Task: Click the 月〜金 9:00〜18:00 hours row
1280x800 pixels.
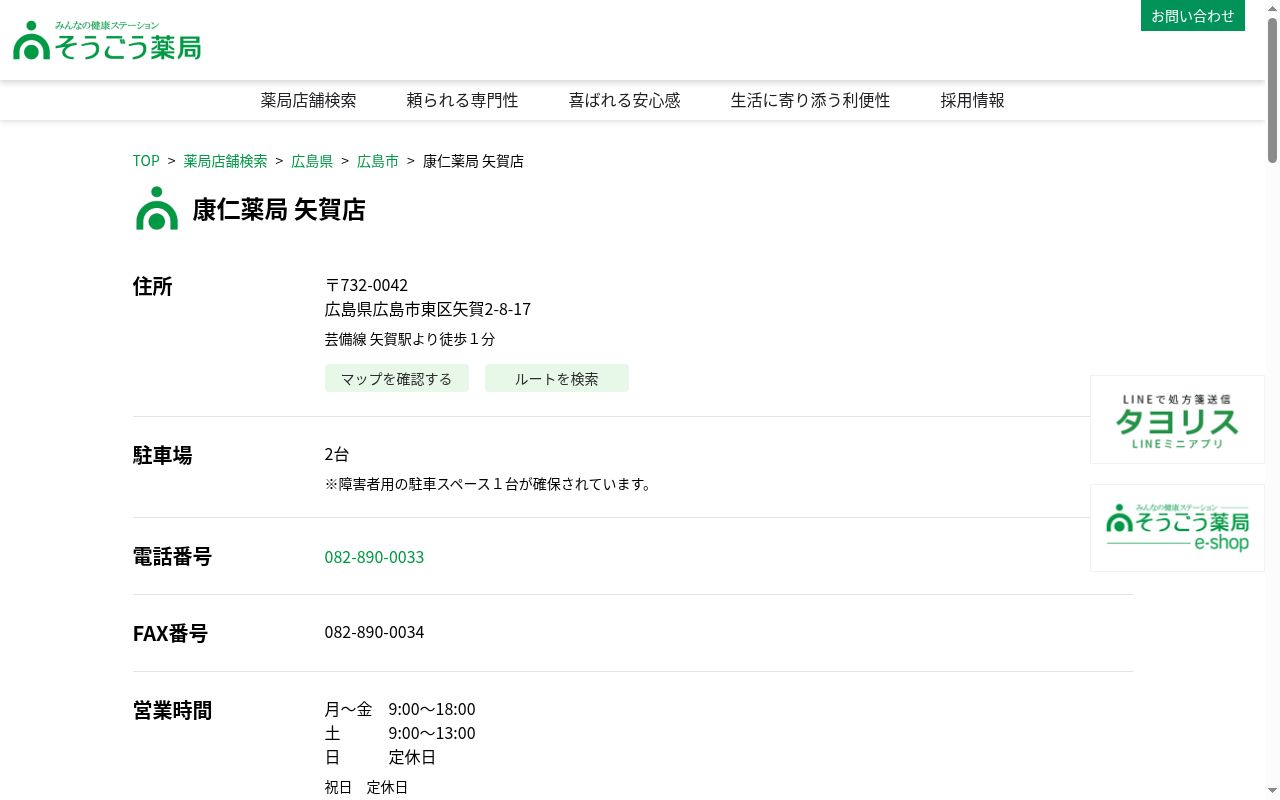Action: 400,709
